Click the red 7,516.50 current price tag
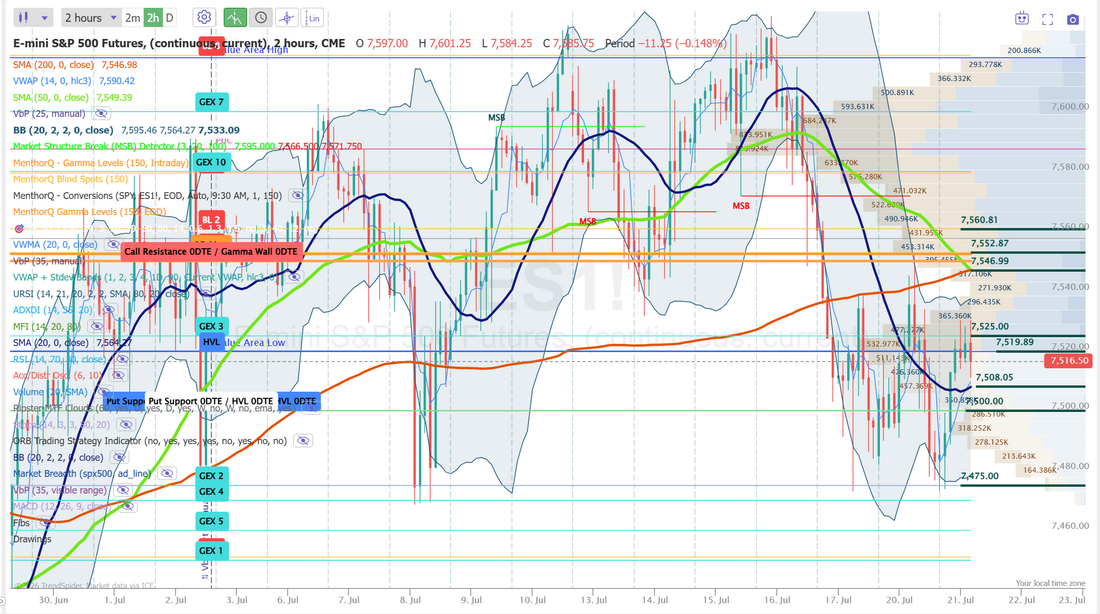 tap(1068, 361)
